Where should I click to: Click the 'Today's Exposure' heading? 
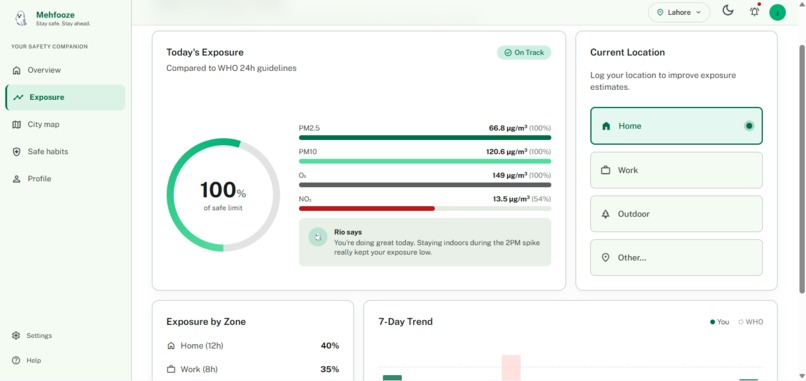pyautogui.click(x=205, y=52)
